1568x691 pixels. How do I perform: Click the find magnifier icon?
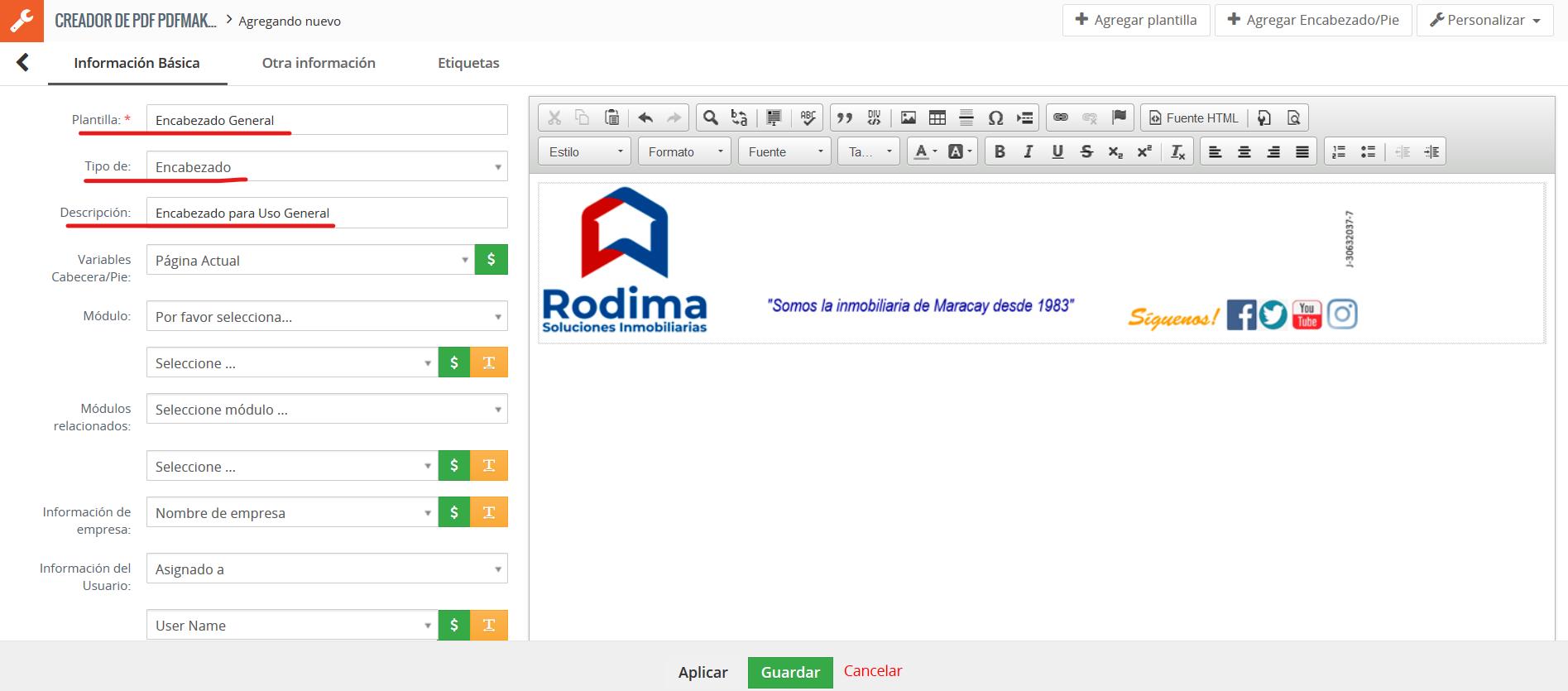tap(710, 118)
